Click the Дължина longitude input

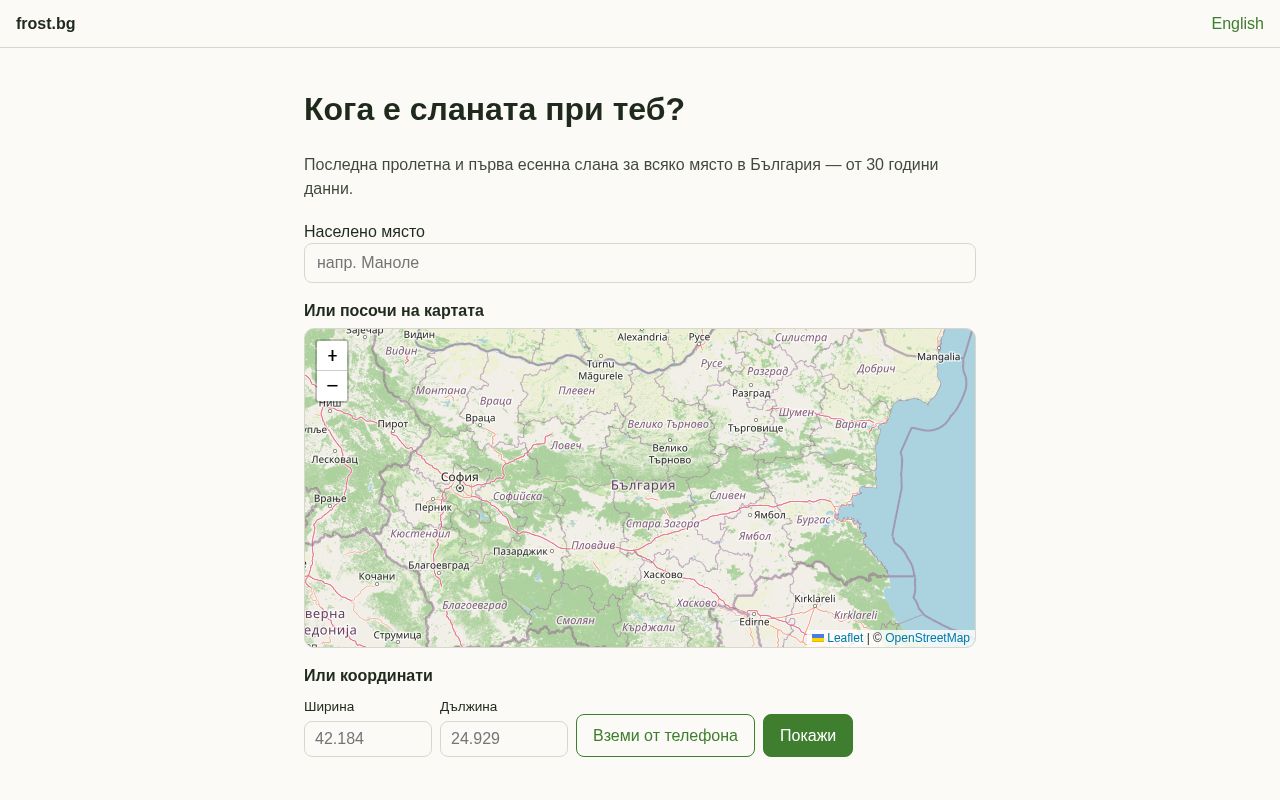(504, 739)
